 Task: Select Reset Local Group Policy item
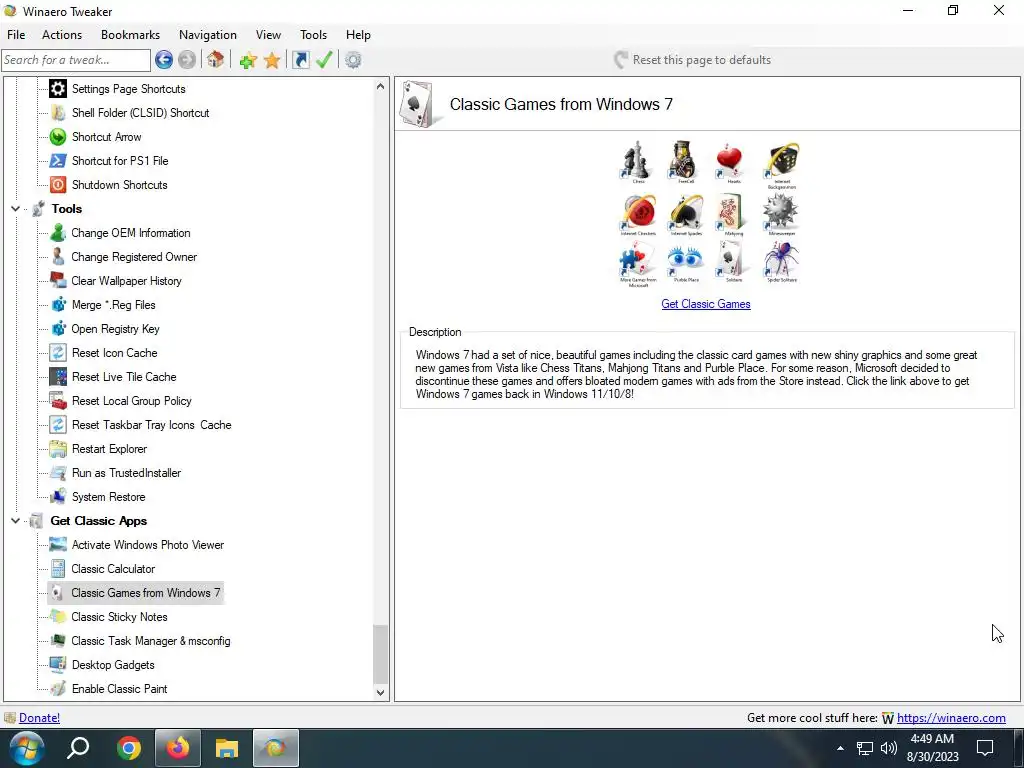(131, 401)
